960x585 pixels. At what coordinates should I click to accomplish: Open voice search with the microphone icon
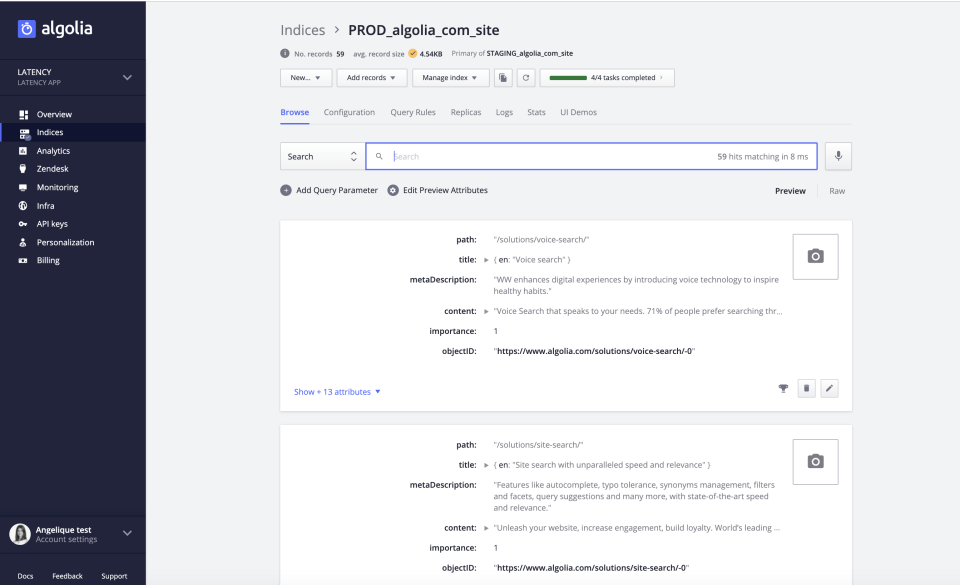(x=838, y=156)
